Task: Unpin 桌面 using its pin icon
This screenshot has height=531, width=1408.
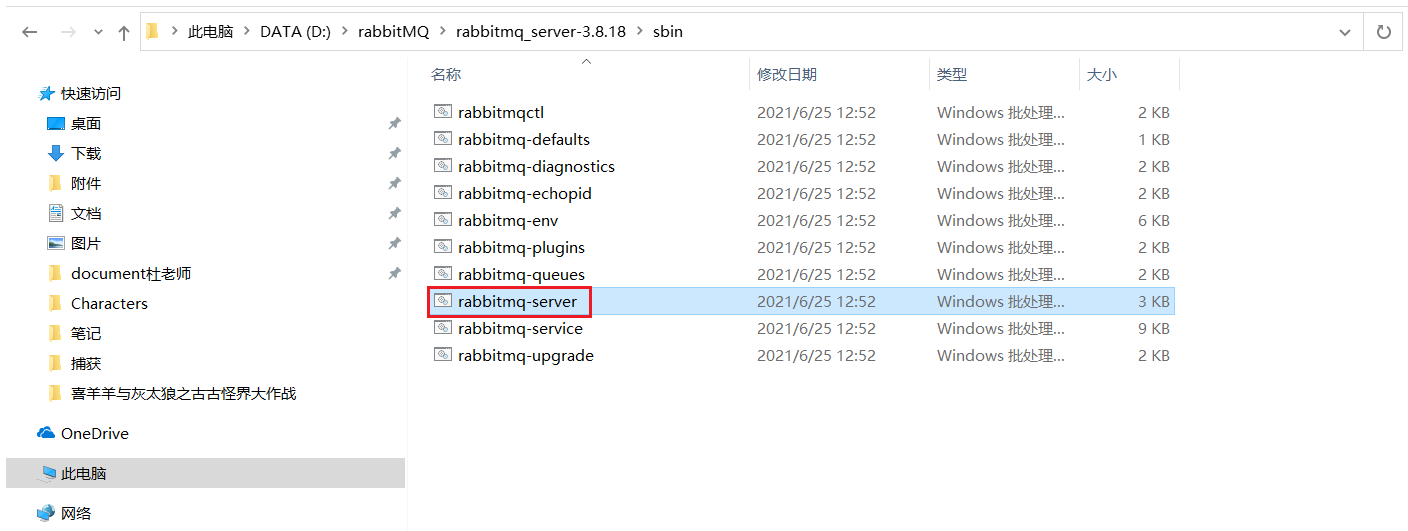Action: (394, 123)
